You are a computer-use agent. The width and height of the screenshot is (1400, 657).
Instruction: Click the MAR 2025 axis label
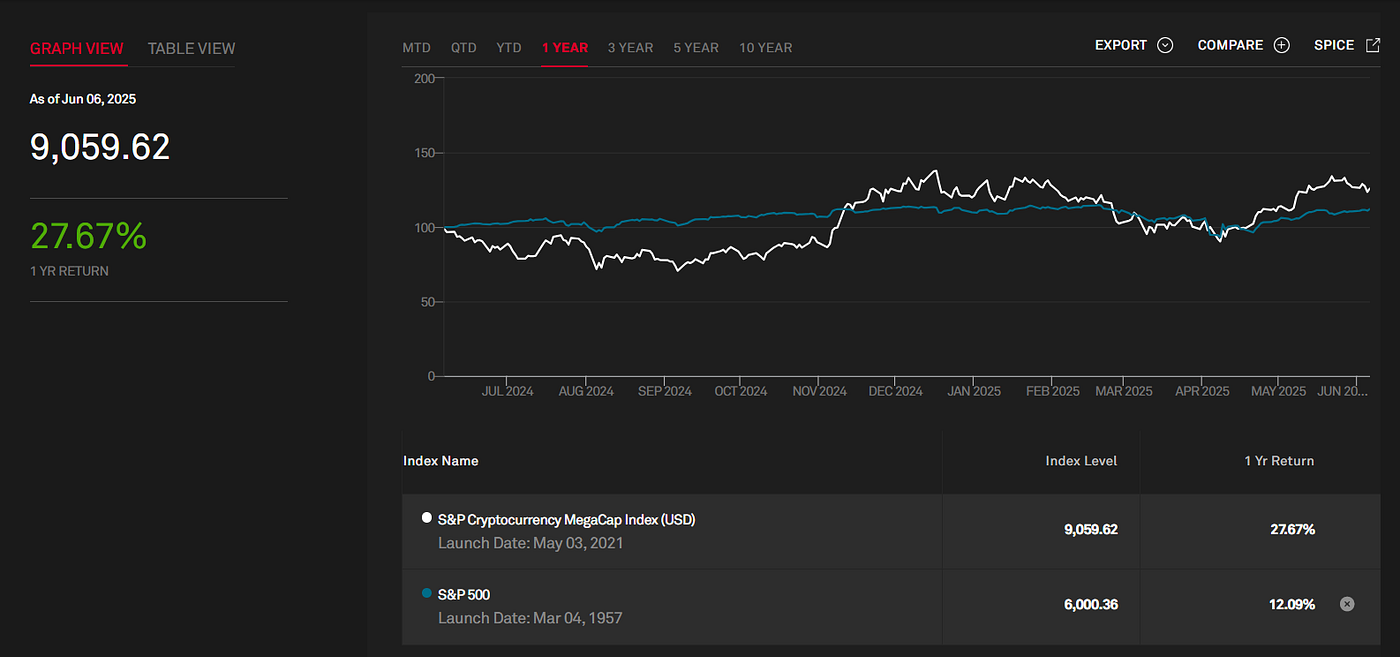coord(1124,391)
